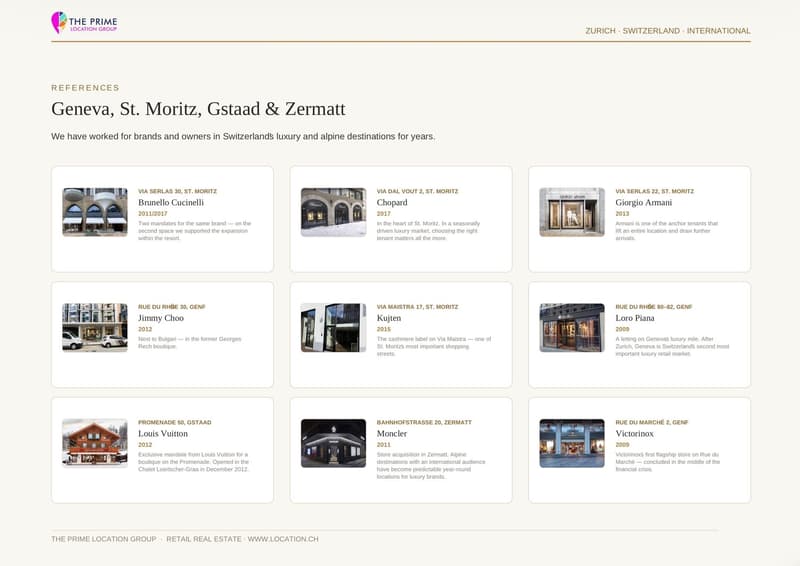Select the Loro Piana title

(635, 318)
